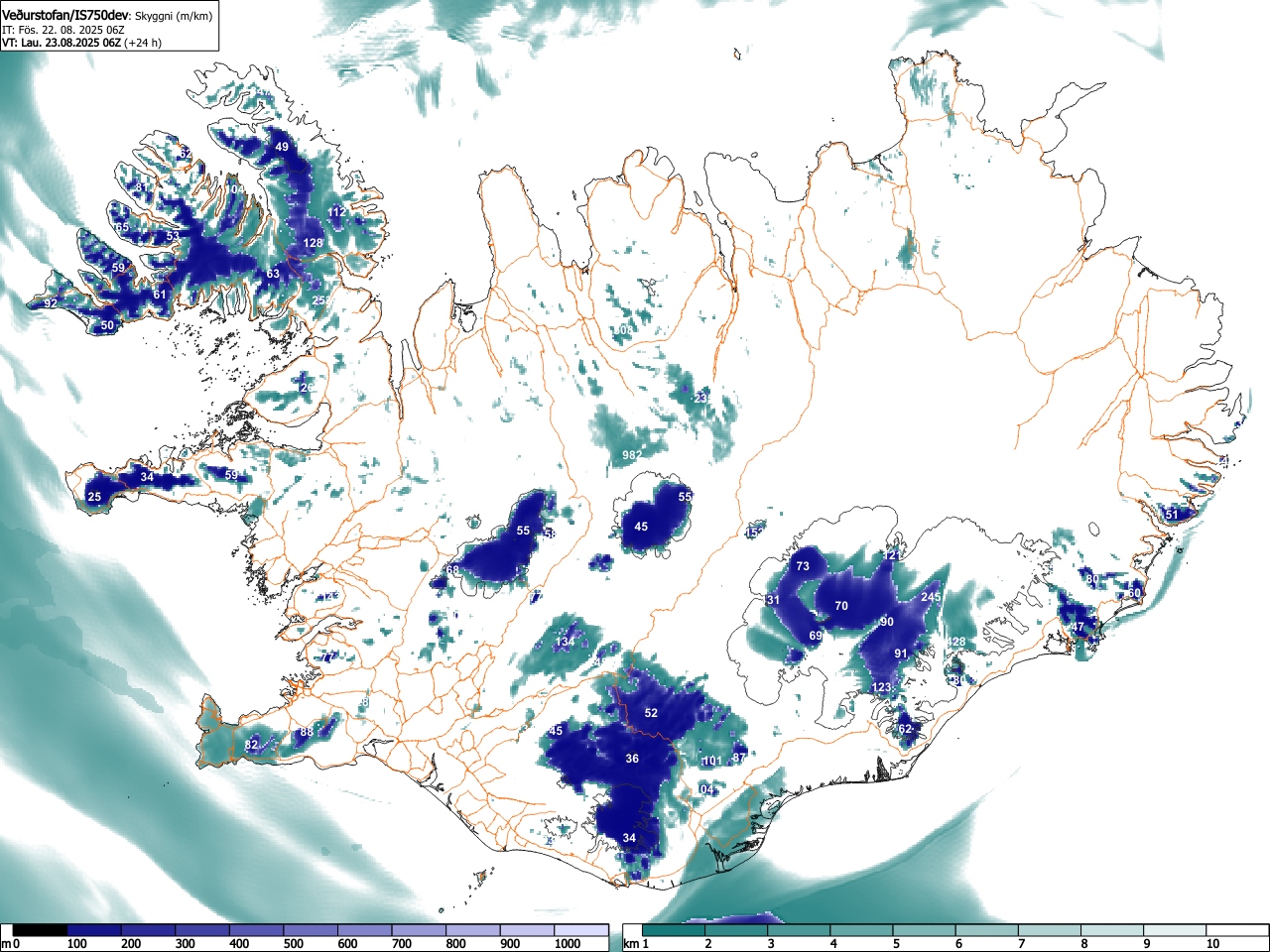Click the 600–700 m legend swatch

(365, 930)
